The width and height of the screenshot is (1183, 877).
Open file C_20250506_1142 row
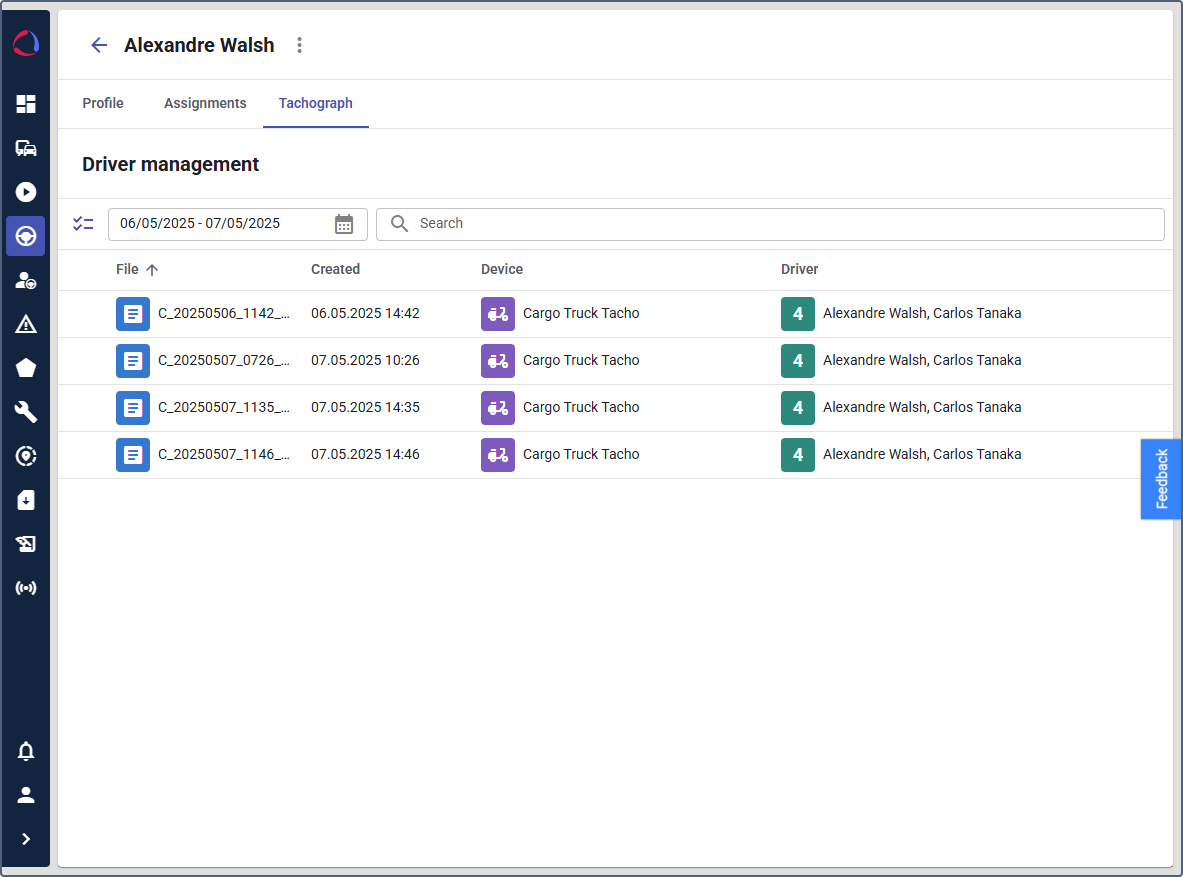click(x=223, y=313)
